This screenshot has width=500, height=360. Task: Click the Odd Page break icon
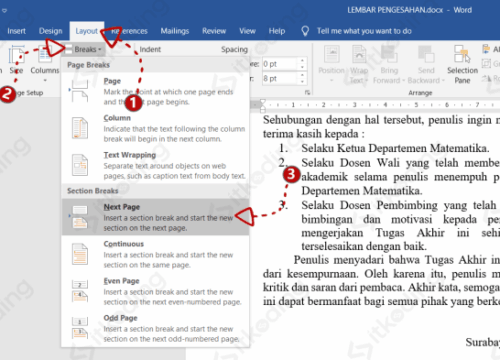[x=80, y=328]
